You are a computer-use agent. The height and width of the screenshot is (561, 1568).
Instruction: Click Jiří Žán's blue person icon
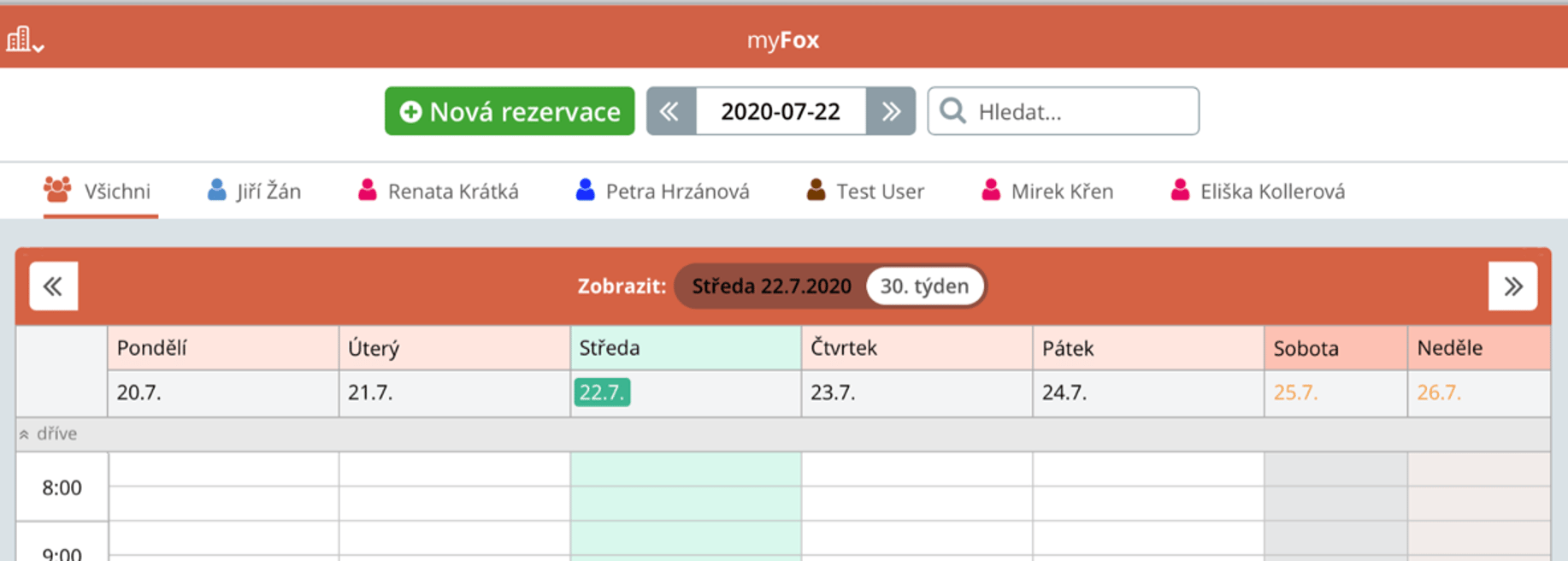coord(217,189)
